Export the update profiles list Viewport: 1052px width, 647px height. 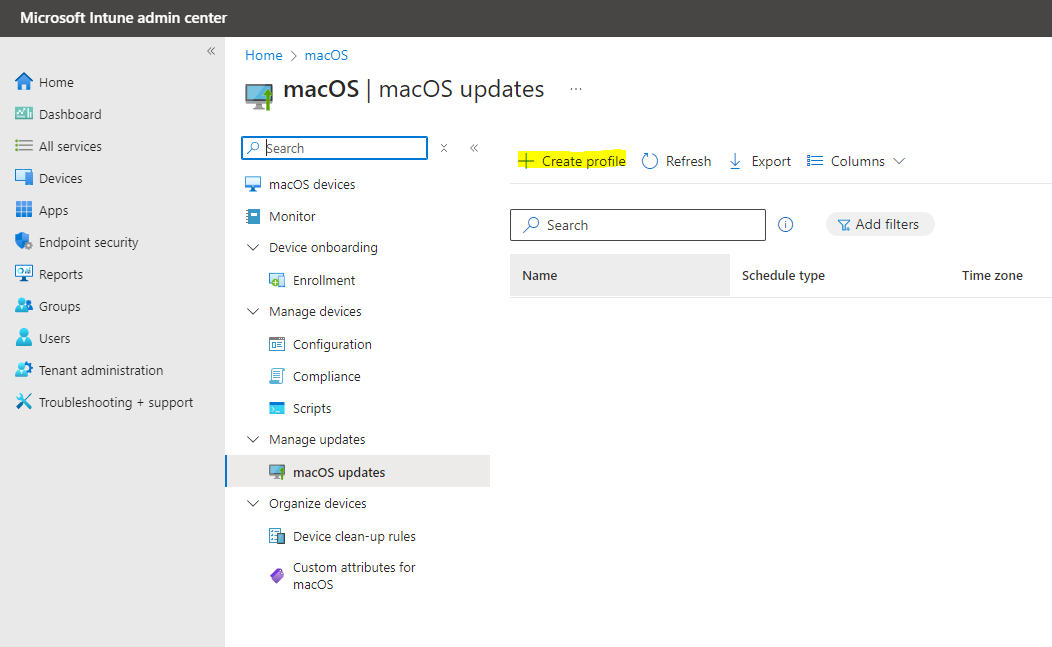coord(759,161)
